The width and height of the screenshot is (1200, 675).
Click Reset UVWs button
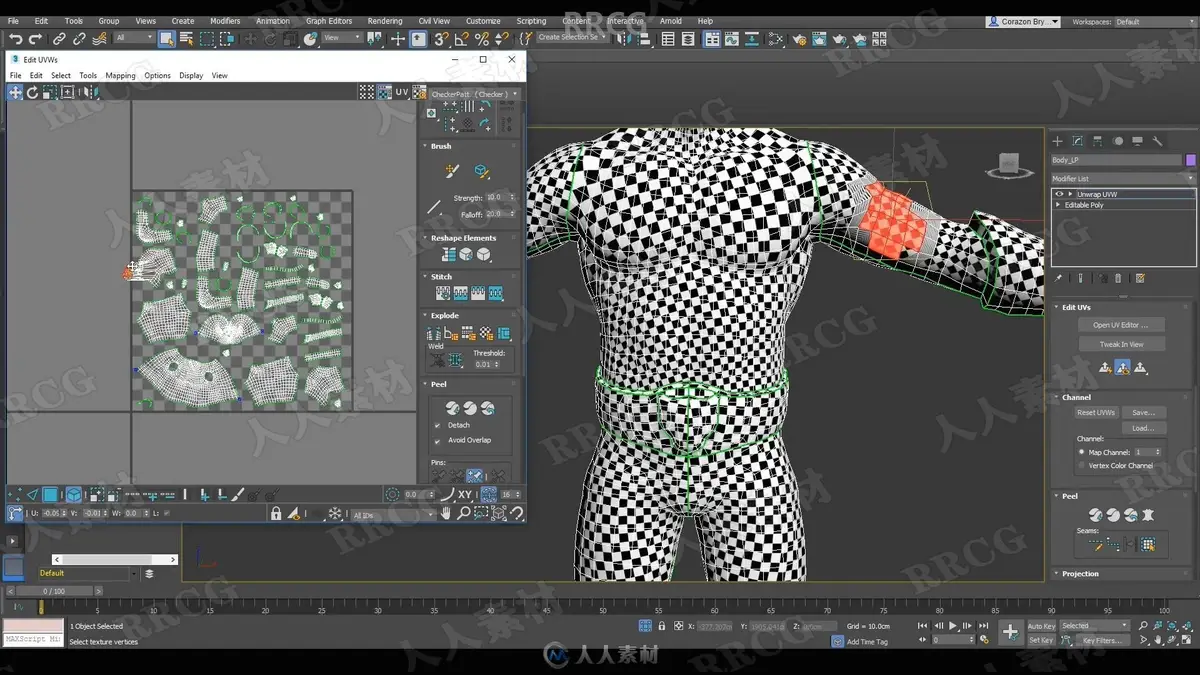(1096, 412)
